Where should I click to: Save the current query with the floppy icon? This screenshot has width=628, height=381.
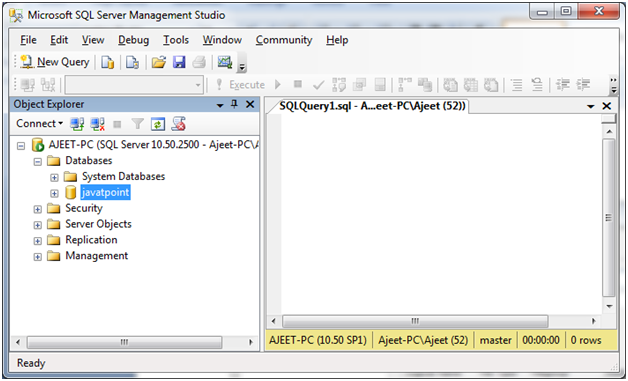(179, 62)
